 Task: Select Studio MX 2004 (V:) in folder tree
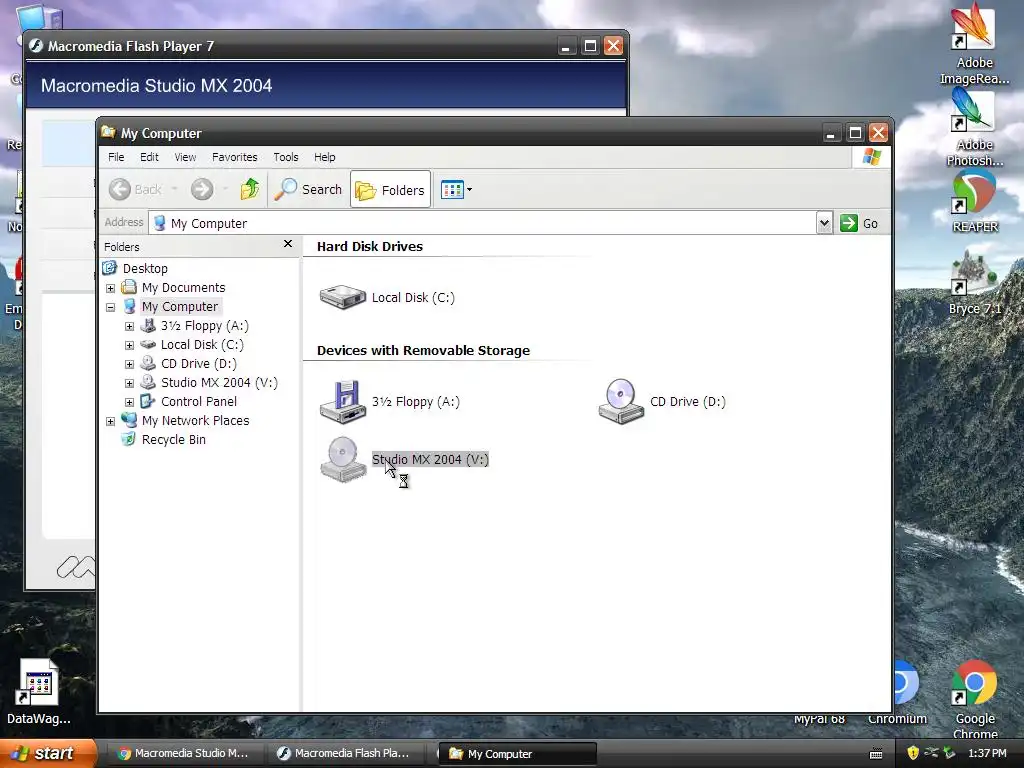219,382
